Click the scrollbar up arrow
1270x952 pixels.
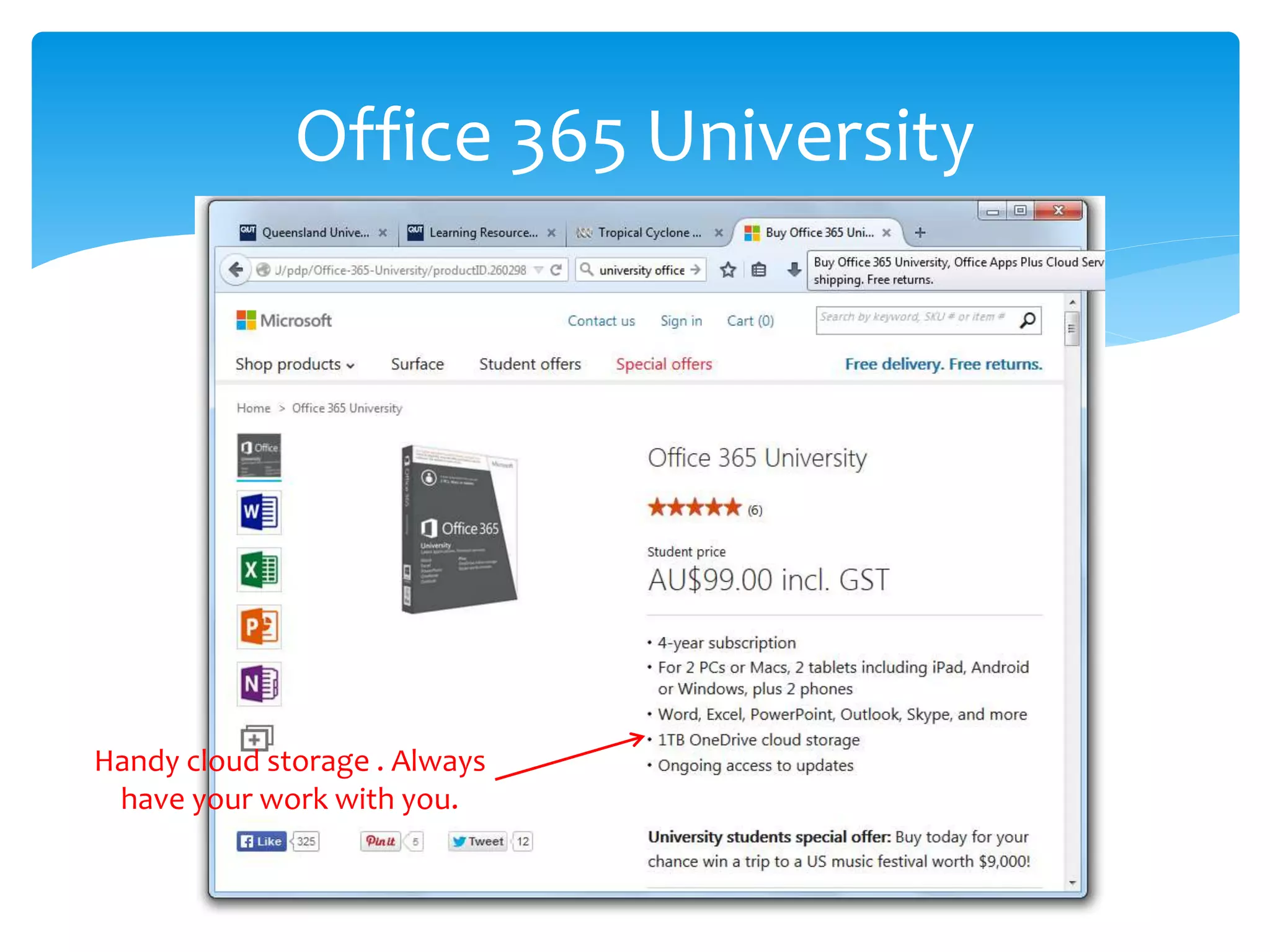pos(1072,302)
